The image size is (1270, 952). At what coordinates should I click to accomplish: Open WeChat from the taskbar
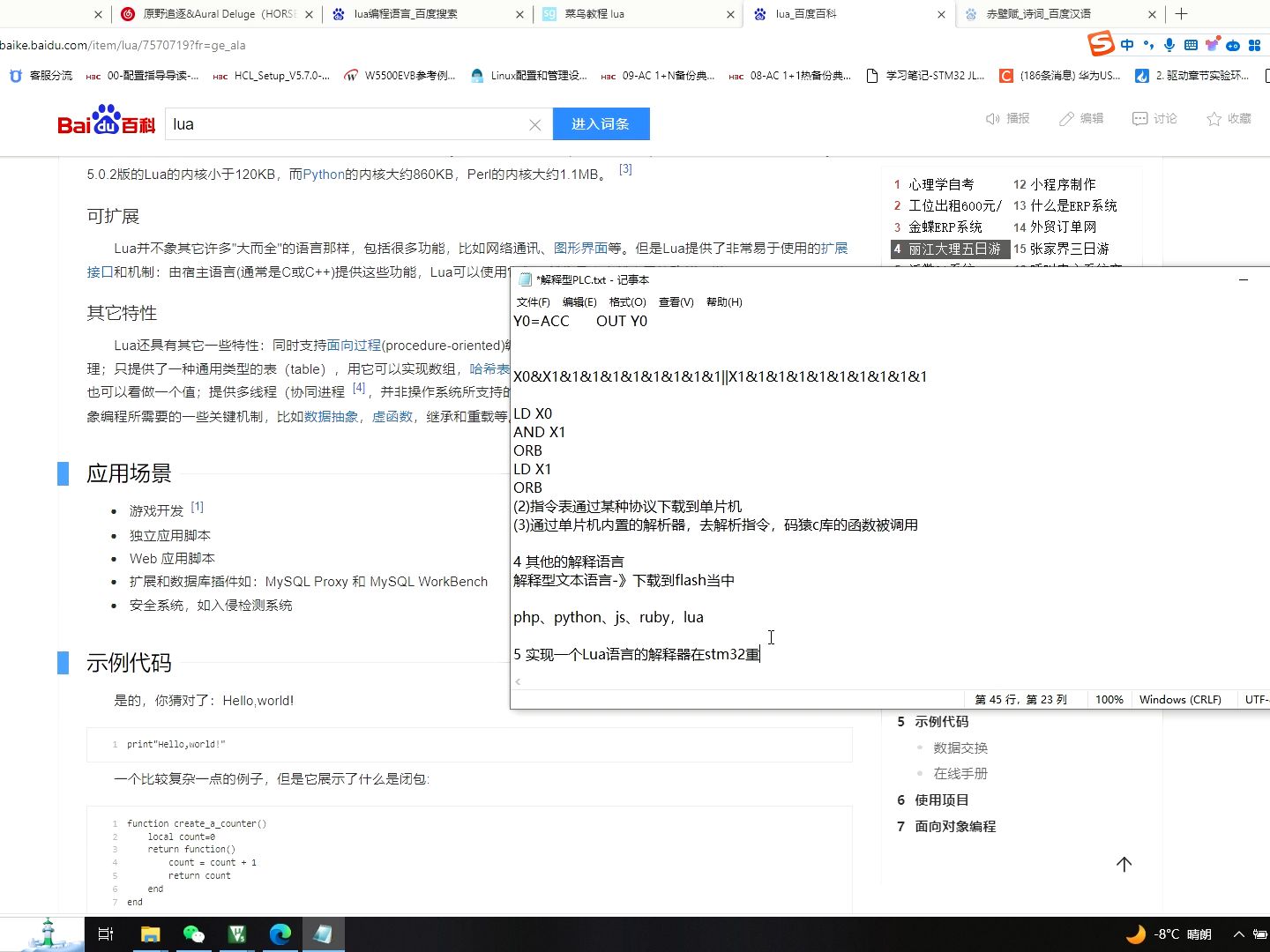click(193, 934)
